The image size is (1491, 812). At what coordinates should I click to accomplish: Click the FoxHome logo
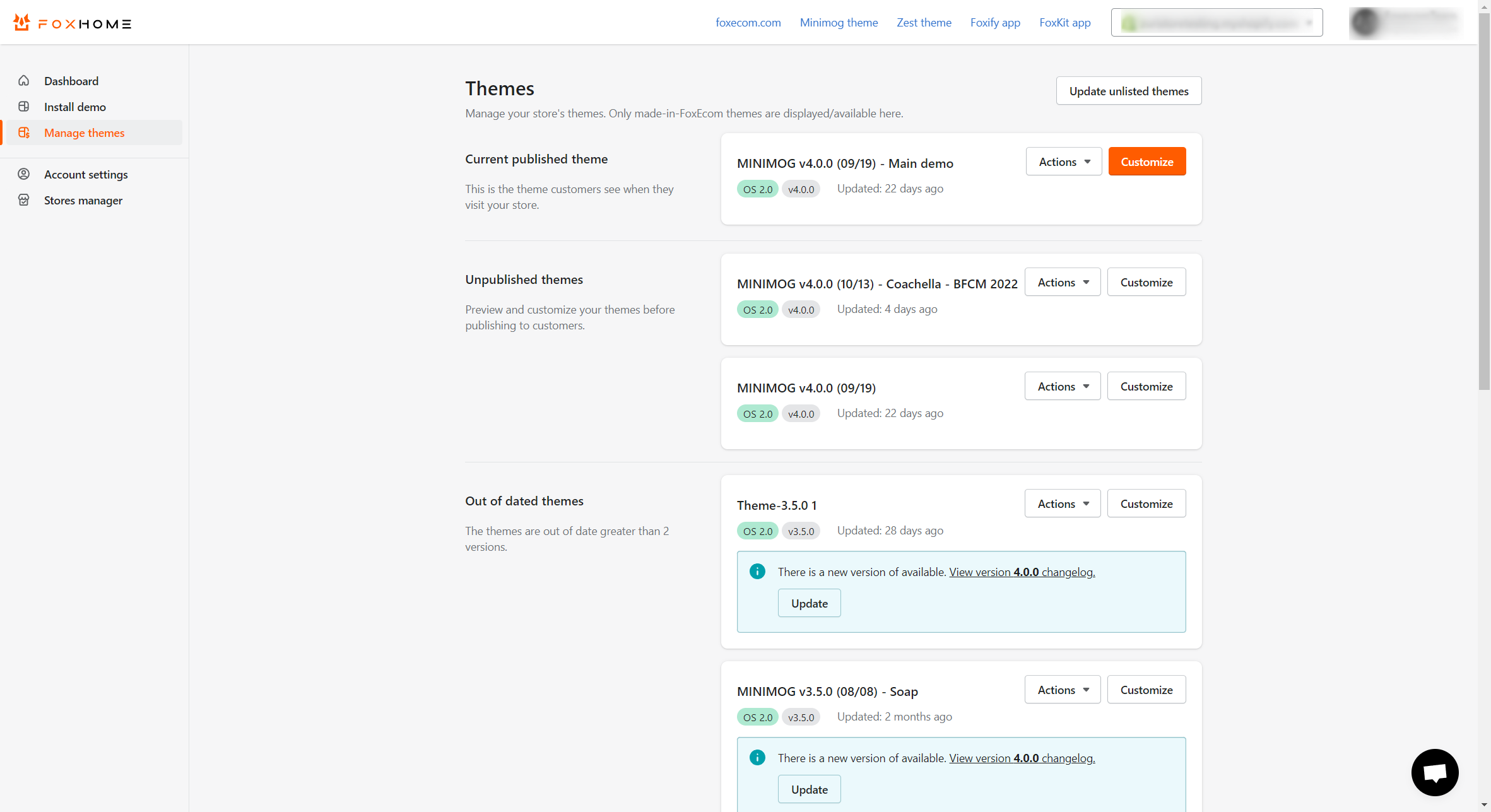pos(72,23)
